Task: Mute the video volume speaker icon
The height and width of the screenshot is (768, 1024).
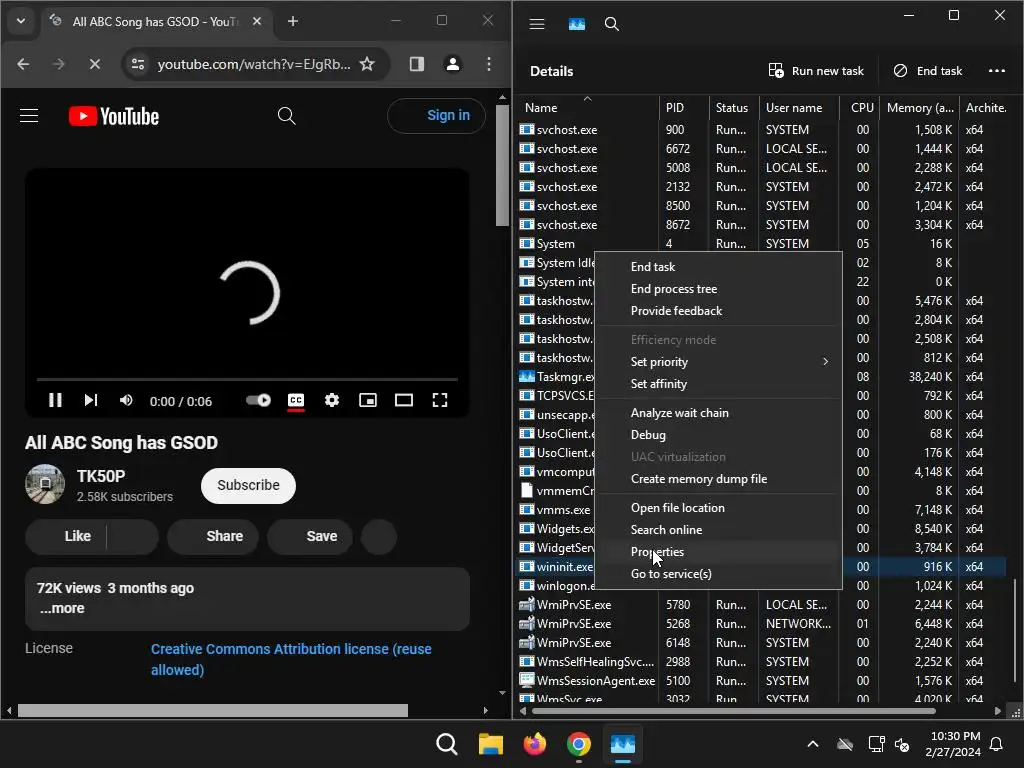Action: [126, 400]
